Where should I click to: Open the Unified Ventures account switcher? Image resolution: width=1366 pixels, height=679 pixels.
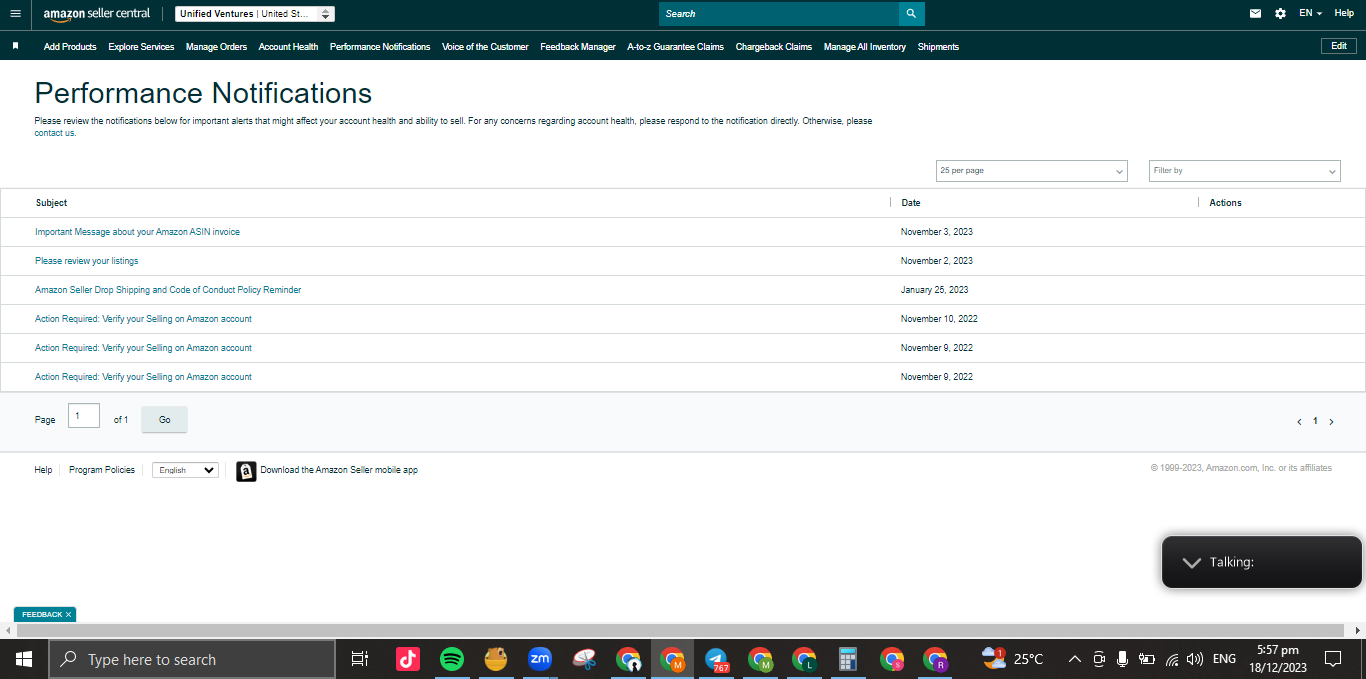(x=255, y=14)
